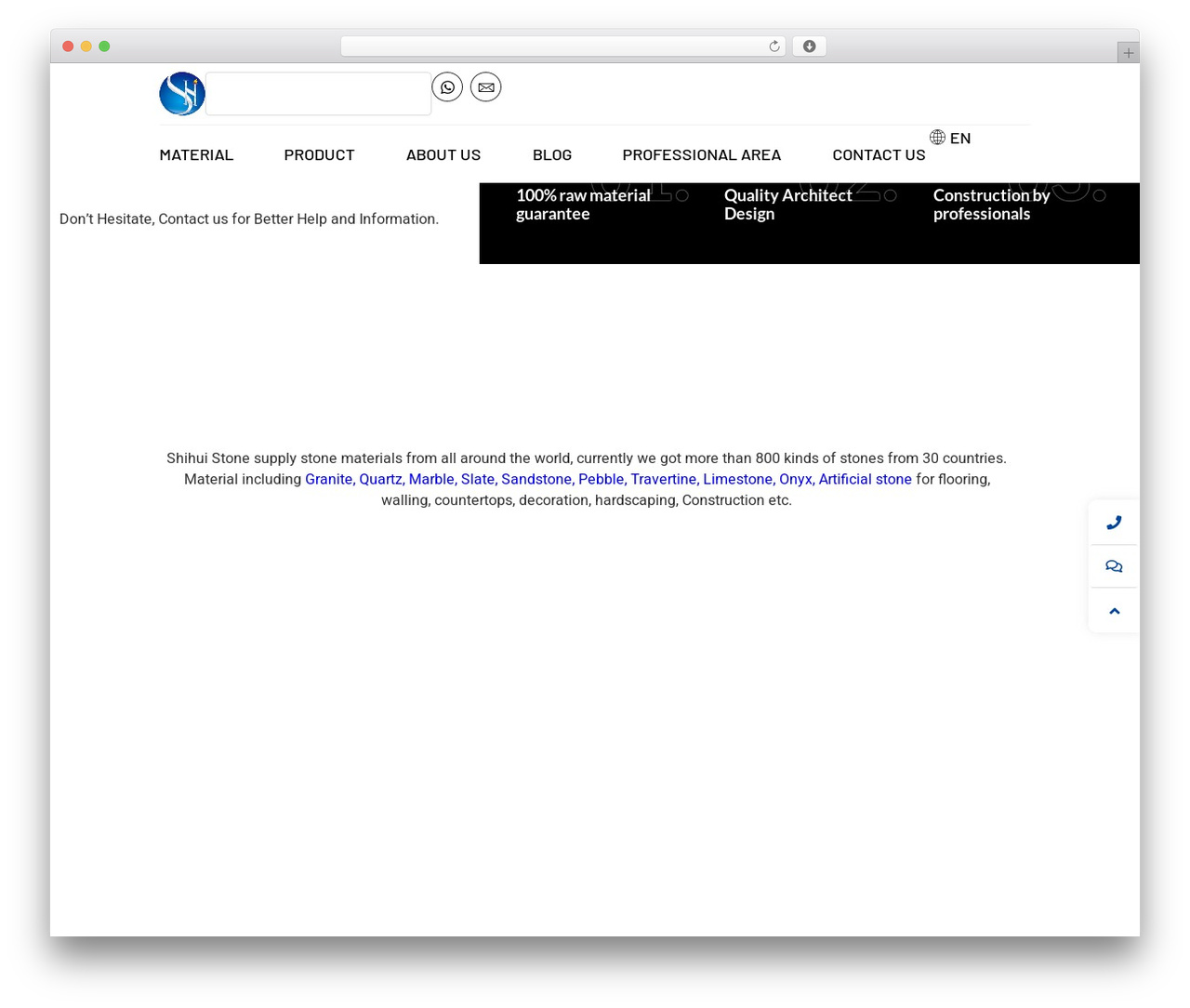Follow the Slate link
1190x1008 pixels.
480,479
